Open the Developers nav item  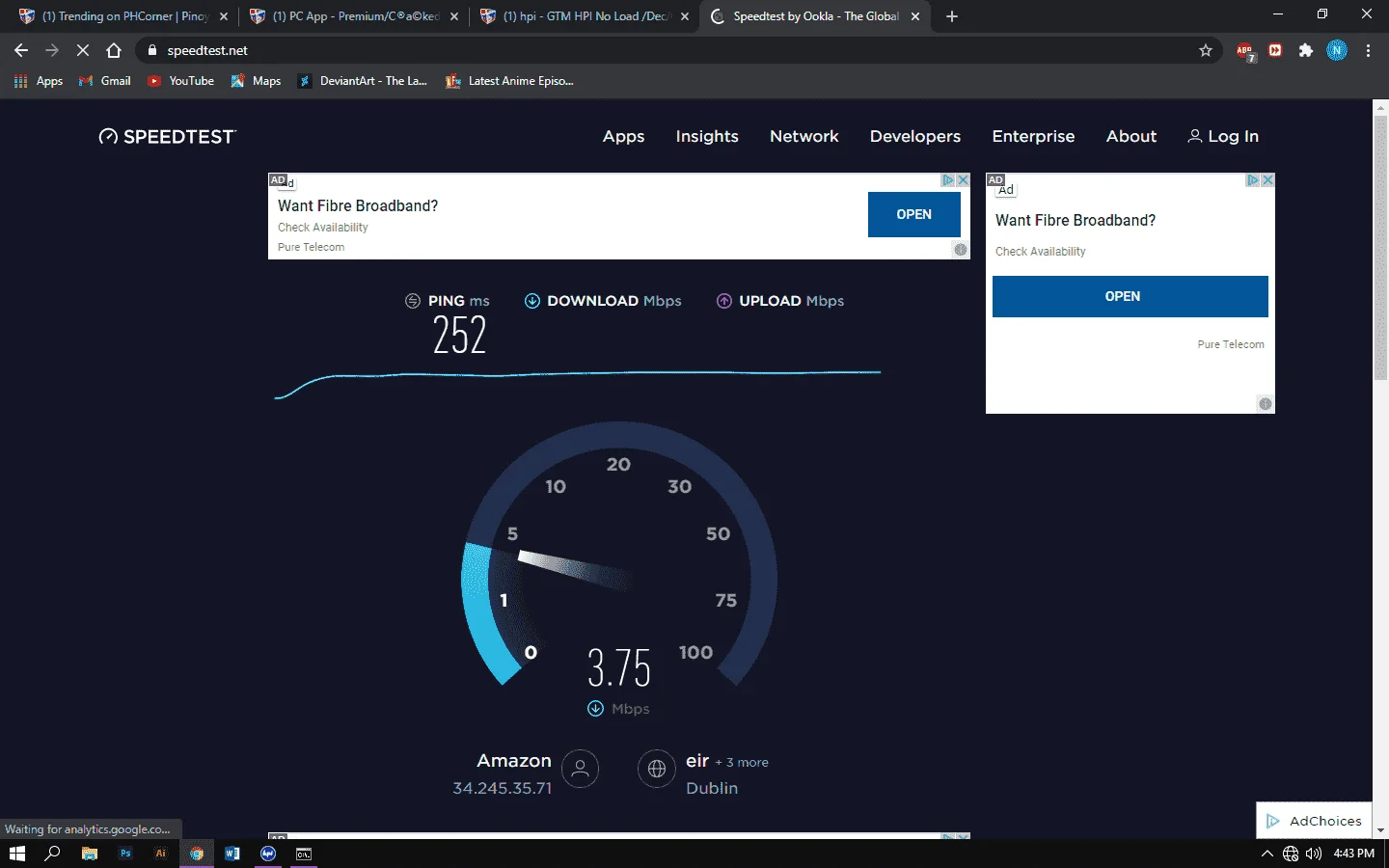(x=915, y=137)
